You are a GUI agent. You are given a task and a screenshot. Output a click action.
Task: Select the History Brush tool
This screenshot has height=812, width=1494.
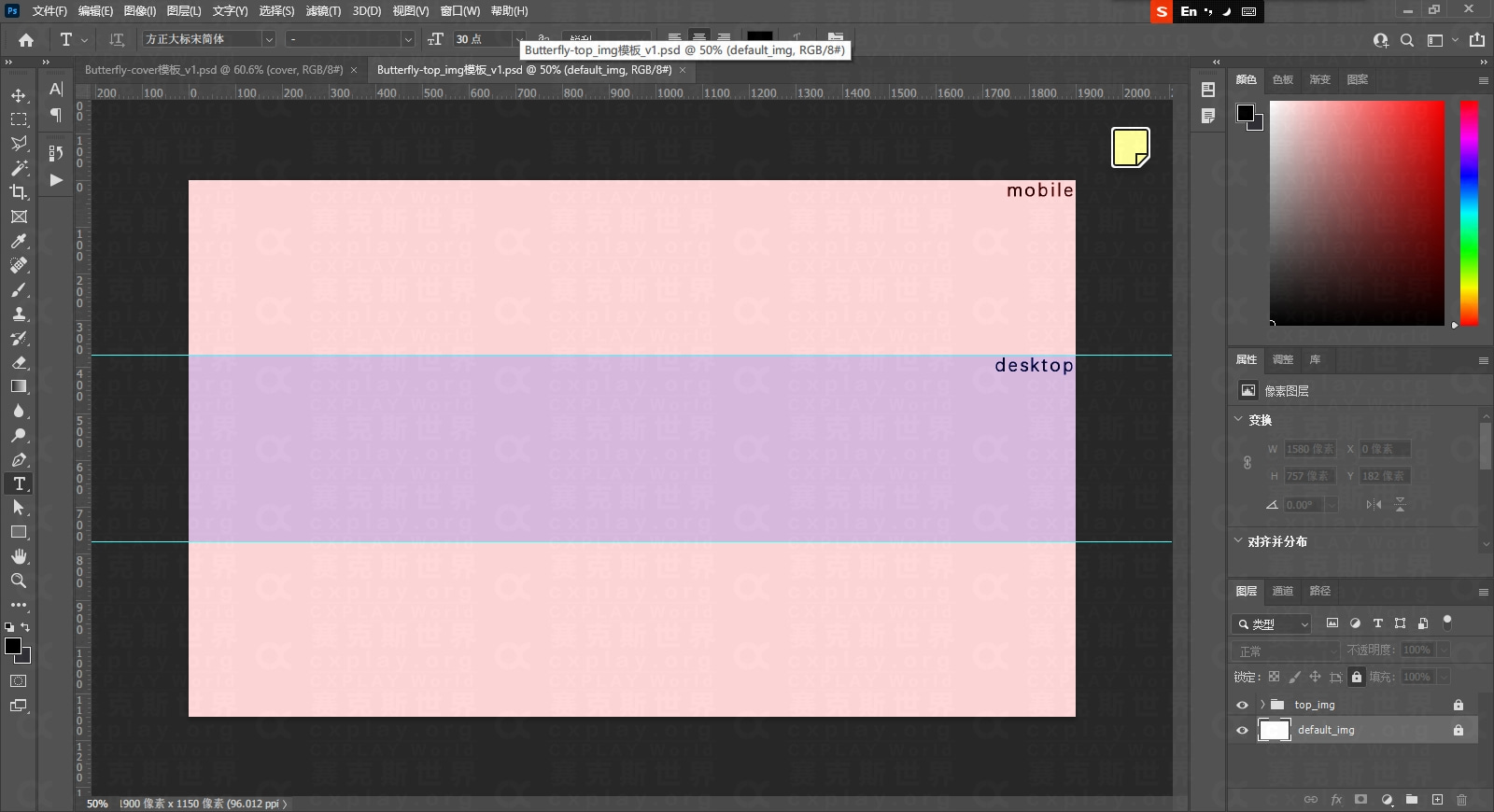click(x=19, y=338)
